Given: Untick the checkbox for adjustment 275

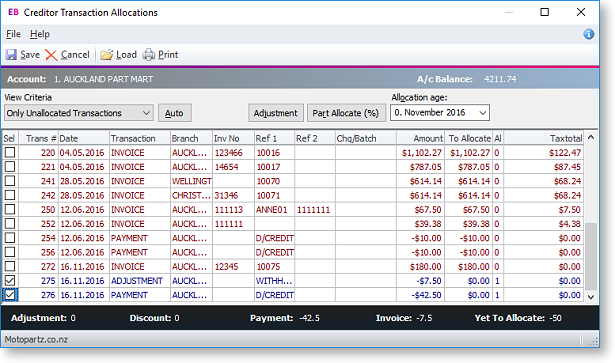Looking at the screenshot, I should pyautogui.click(x=10, y=280).
